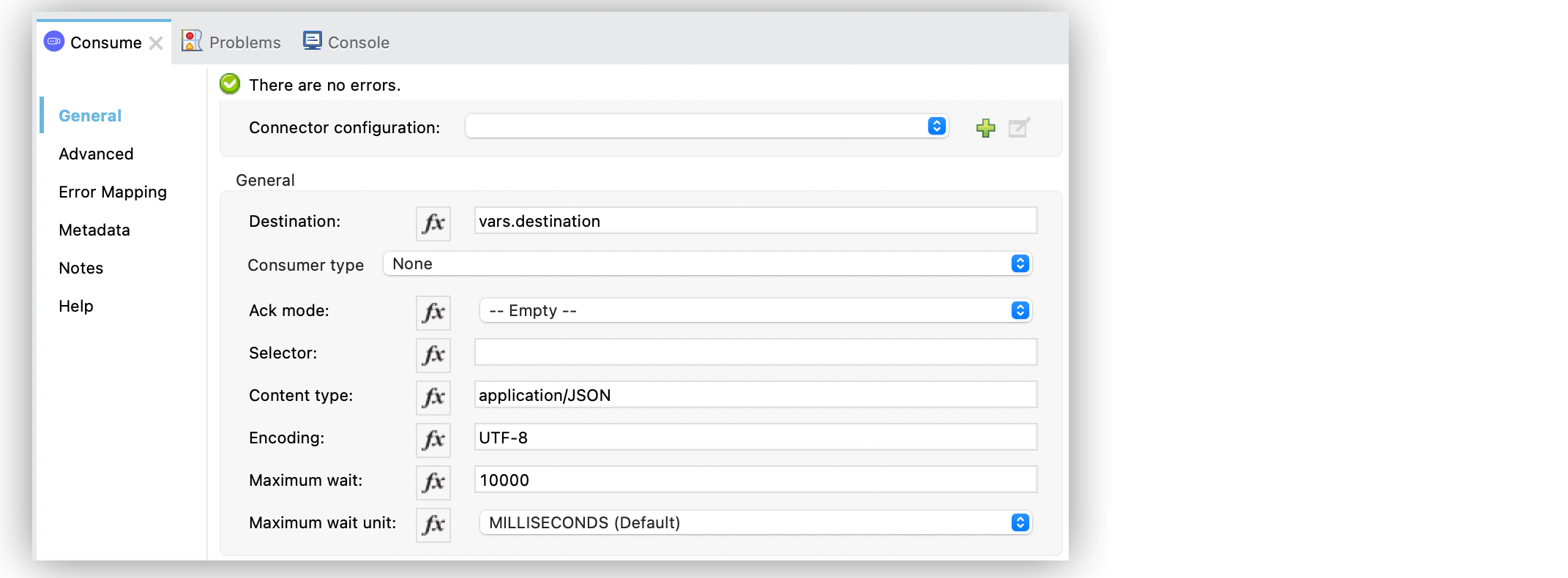The width and height of the screenshot is (1568, 578).
Task: Click fx icon next to Maximum wait unit
Action: [x=433, y=525]
